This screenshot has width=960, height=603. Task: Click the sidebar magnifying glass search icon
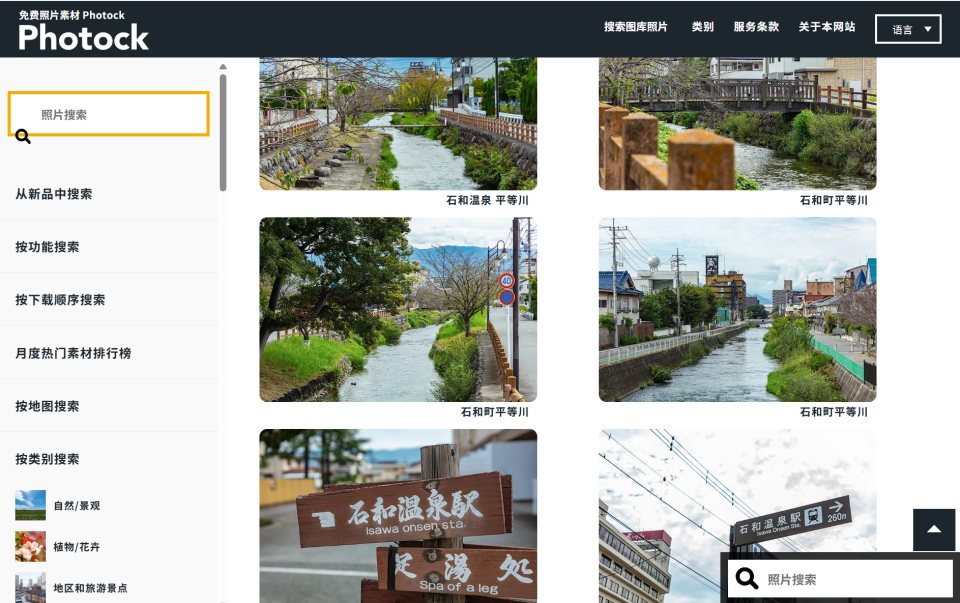point(23,136)
